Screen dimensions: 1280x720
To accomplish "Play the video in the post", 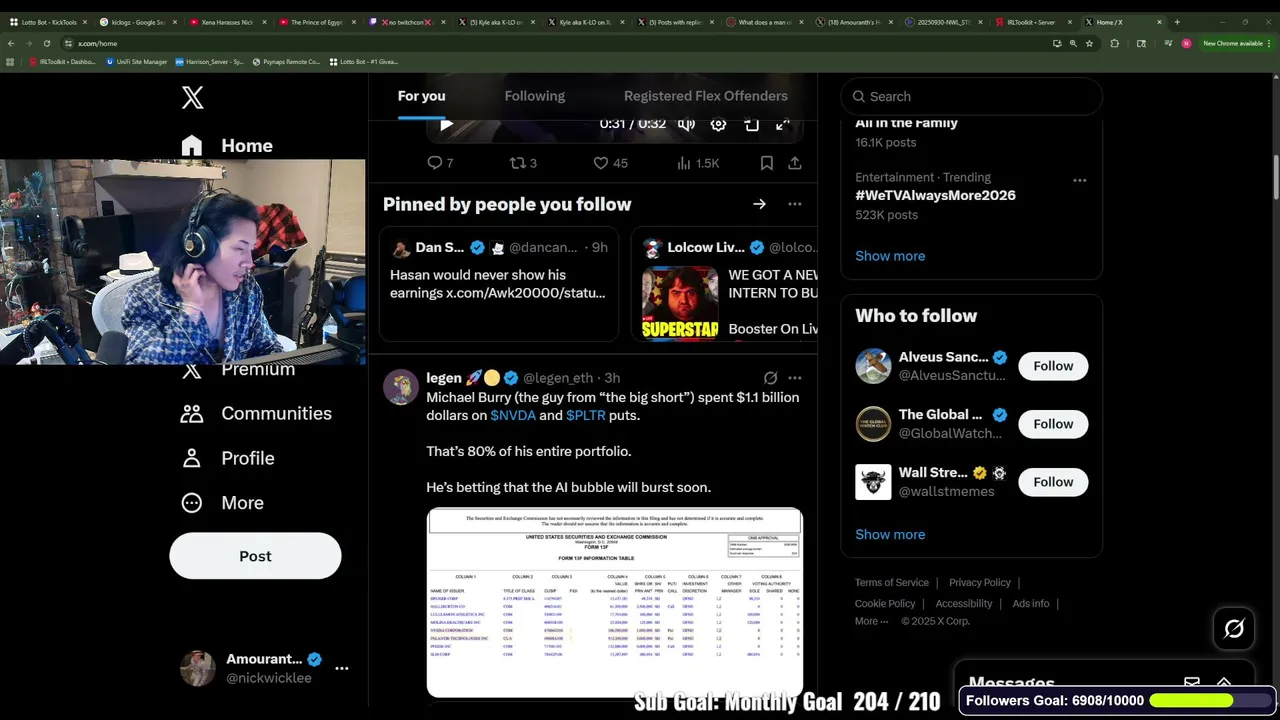I will [446, 124].
